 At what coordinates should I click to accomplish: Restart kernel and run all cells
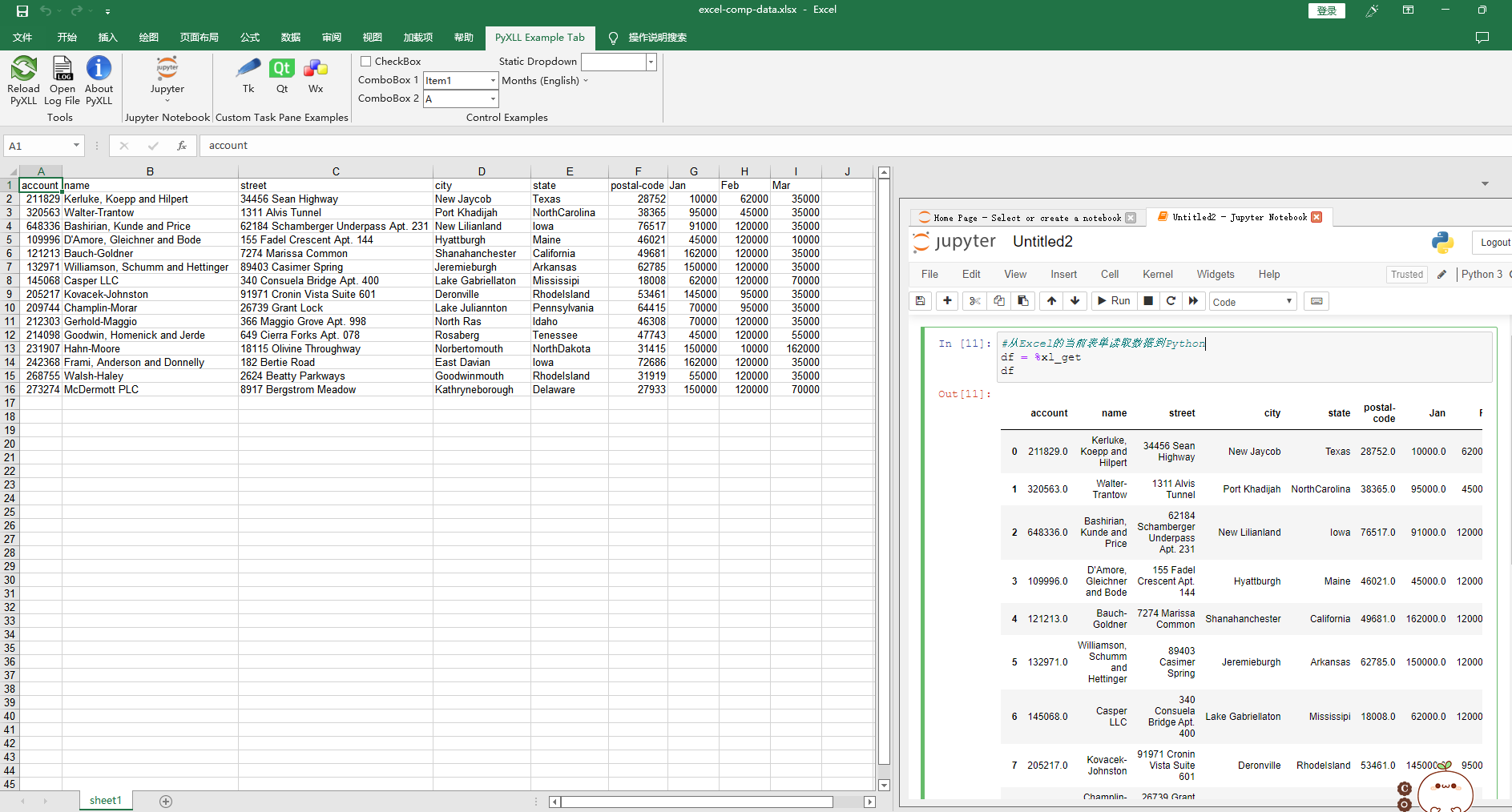[x=1193, y=301]
